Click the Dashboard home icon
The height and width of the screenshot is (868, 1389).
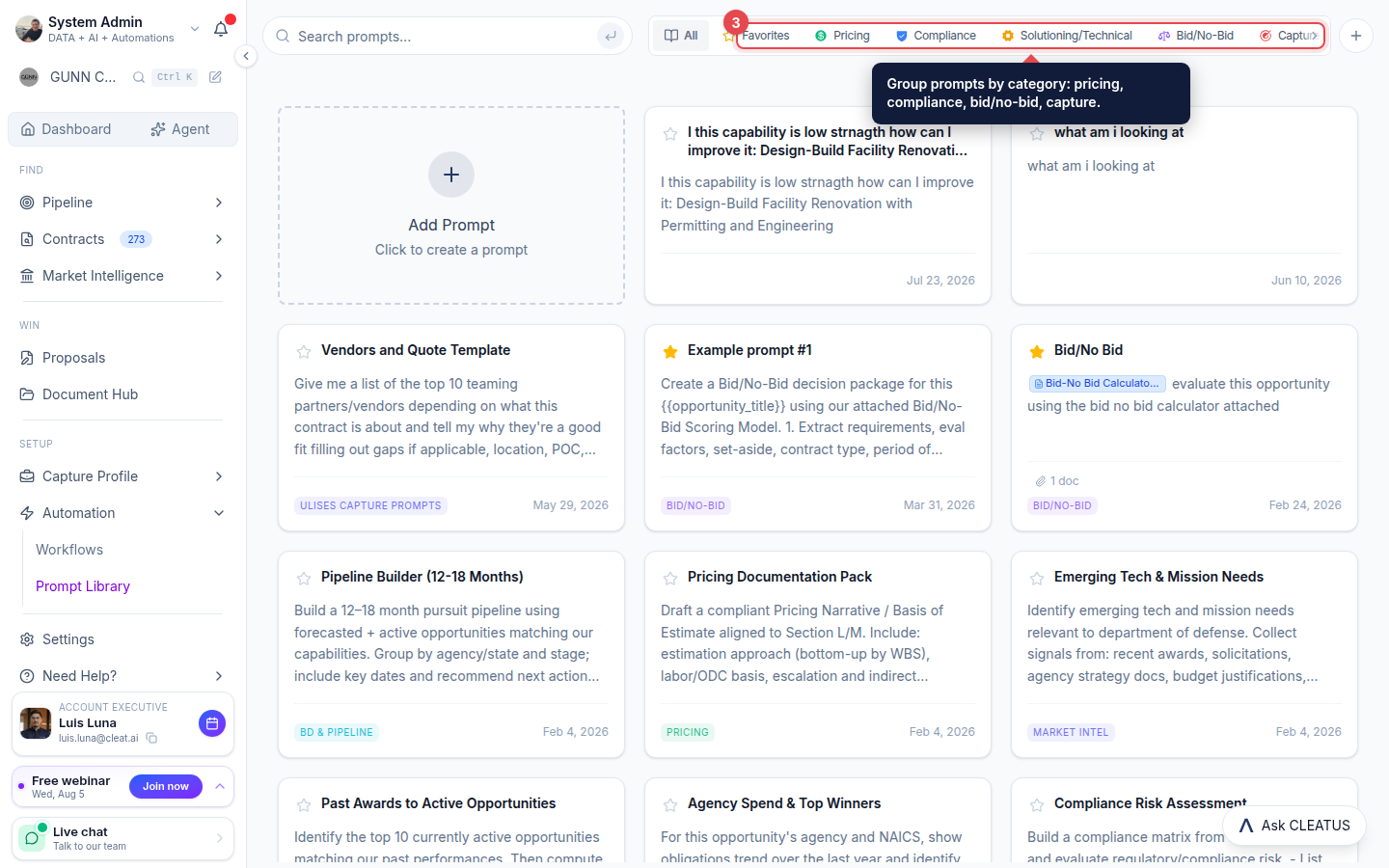point(28,129)
